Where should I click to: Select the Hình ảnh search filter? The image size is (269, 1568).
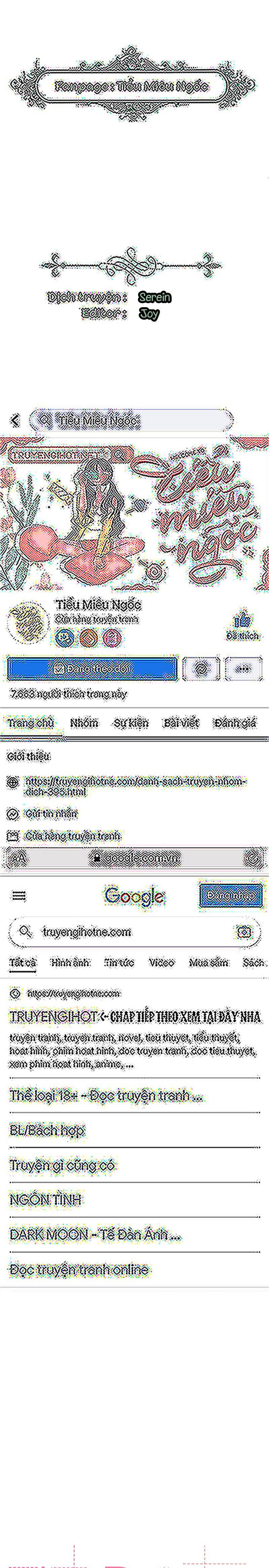(x=70, y=962)
